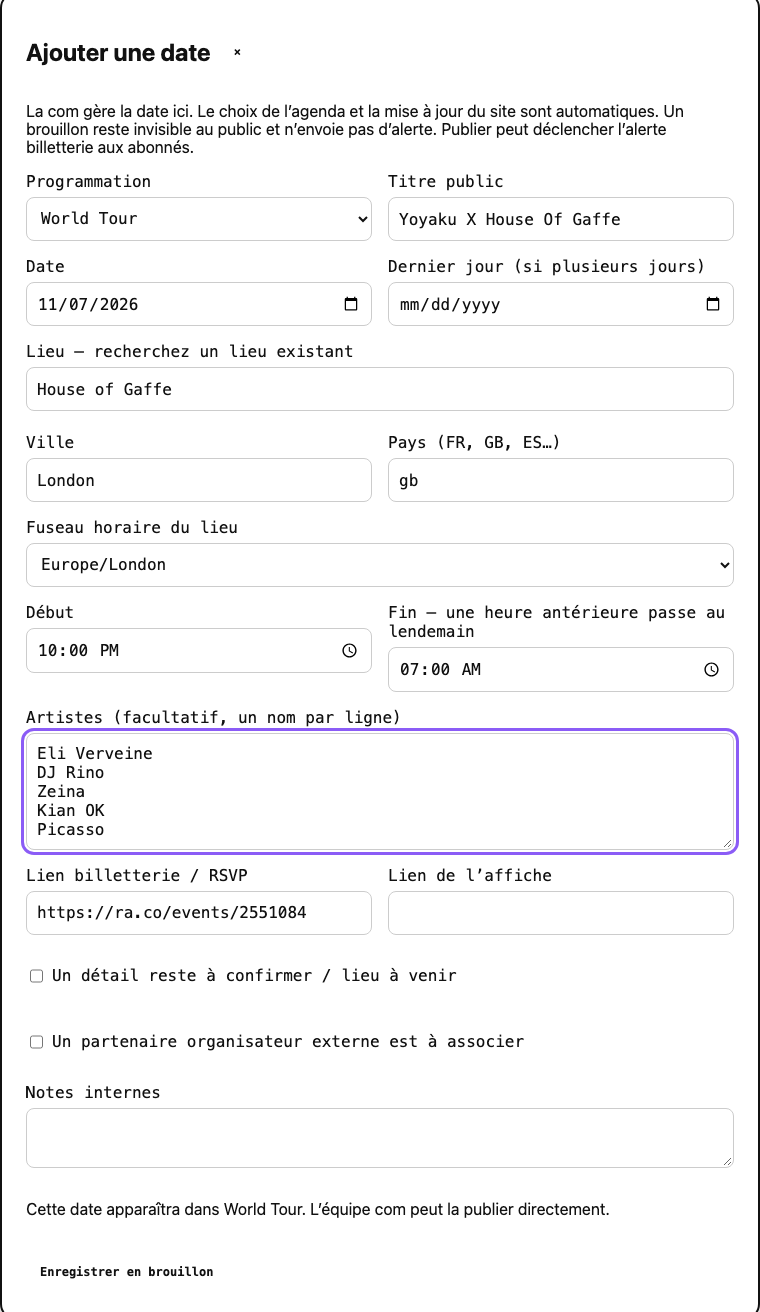Click the Zeina line in Artistes
This screenshot has height=1312, width=760.
tap(61, 792)
